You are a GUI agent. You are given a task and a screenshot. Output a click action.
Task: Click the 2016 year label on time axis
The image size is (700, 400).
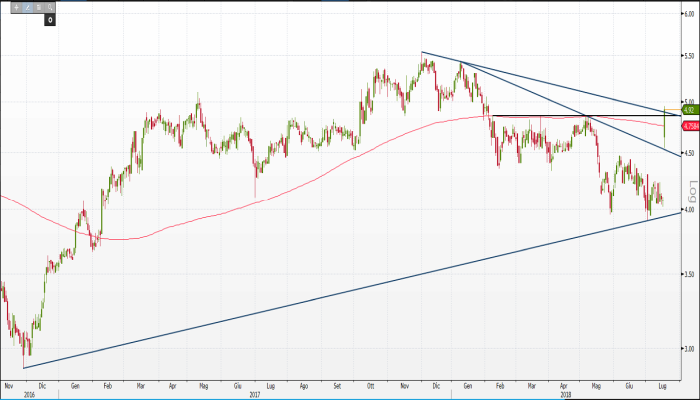pyautogui.click(x=12, y=391)
